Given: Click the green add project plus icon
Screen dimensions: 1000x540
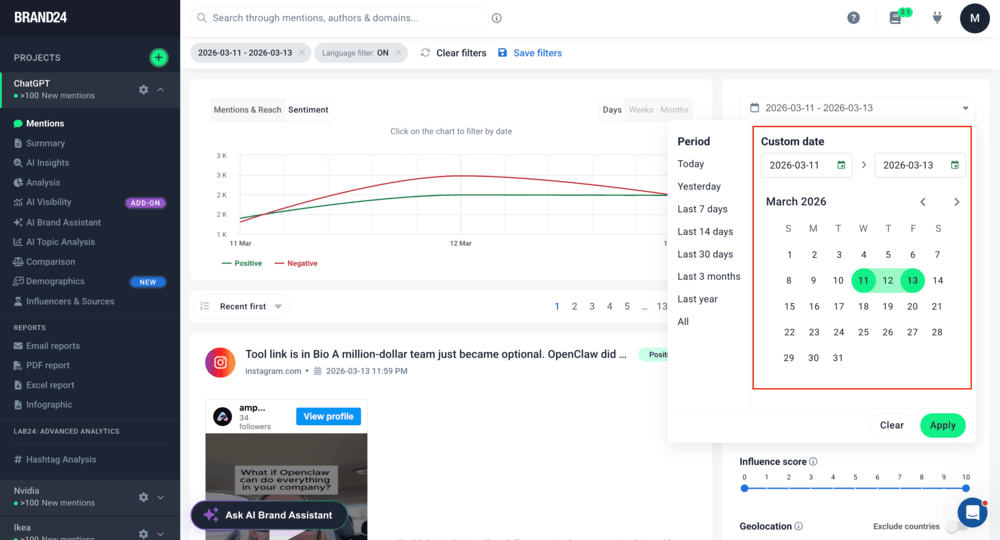Looking at the screenshot, I should [158, 58].
